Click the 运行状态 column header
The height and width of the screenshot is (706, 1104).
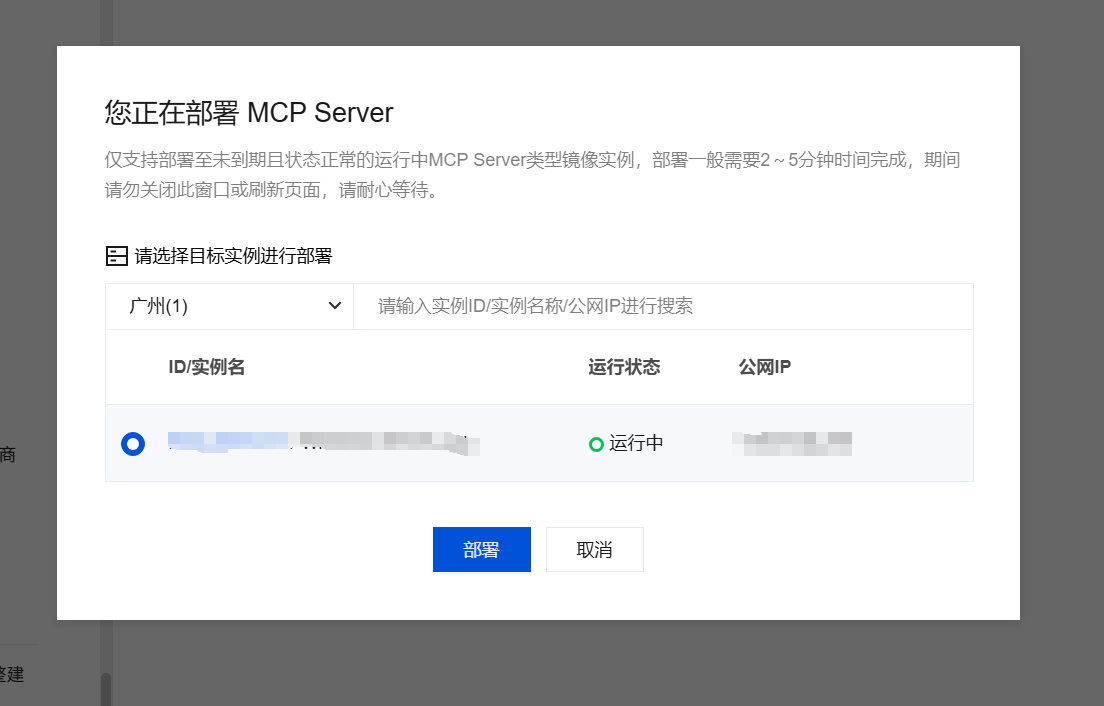point(624,367)
